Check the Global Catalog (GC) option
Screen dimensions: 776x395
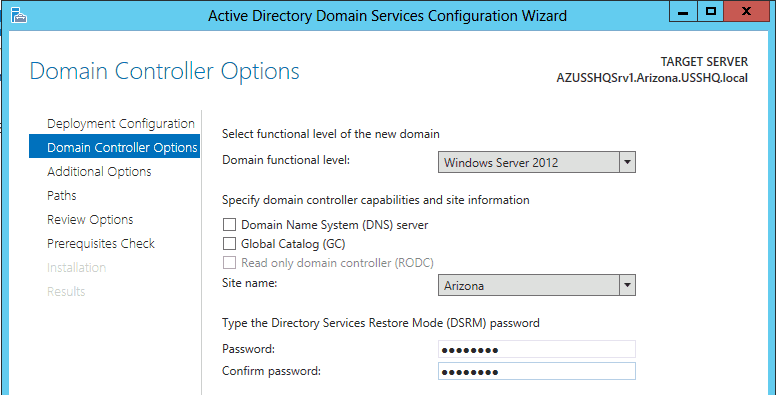coord(229,244)
